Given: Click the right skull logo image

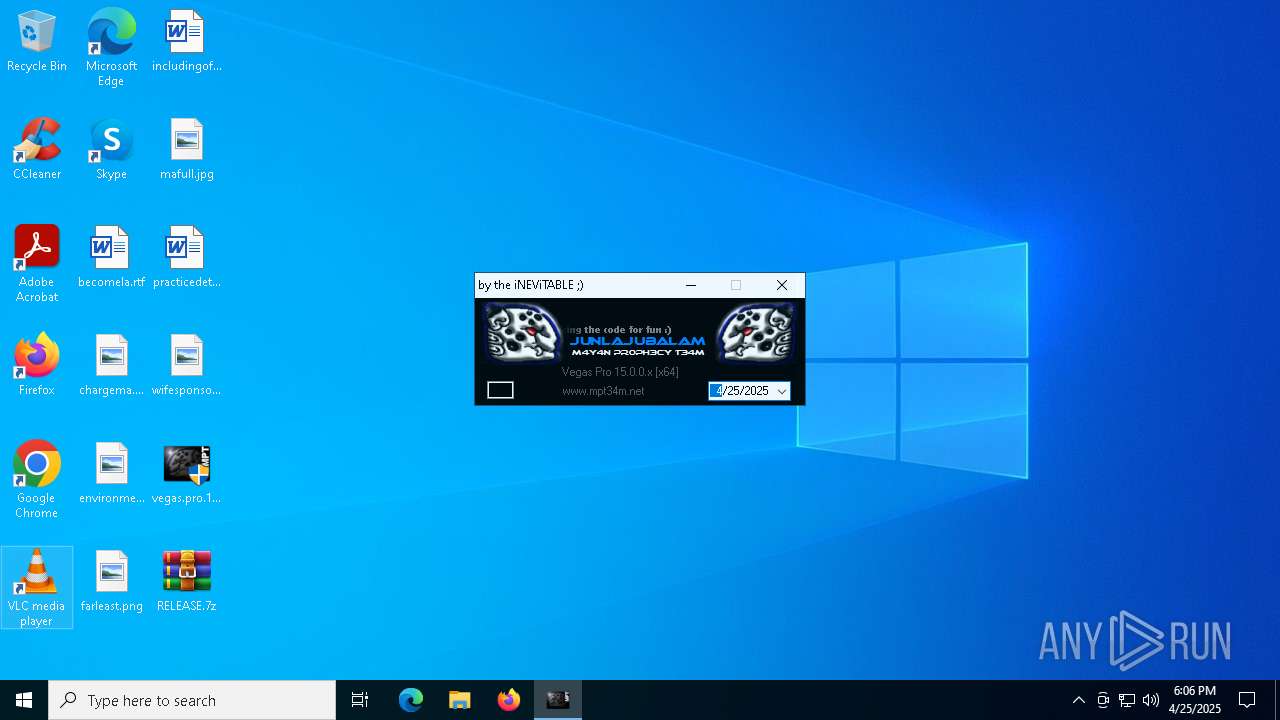Looking at the screenshot, I should tap(756, 332).
